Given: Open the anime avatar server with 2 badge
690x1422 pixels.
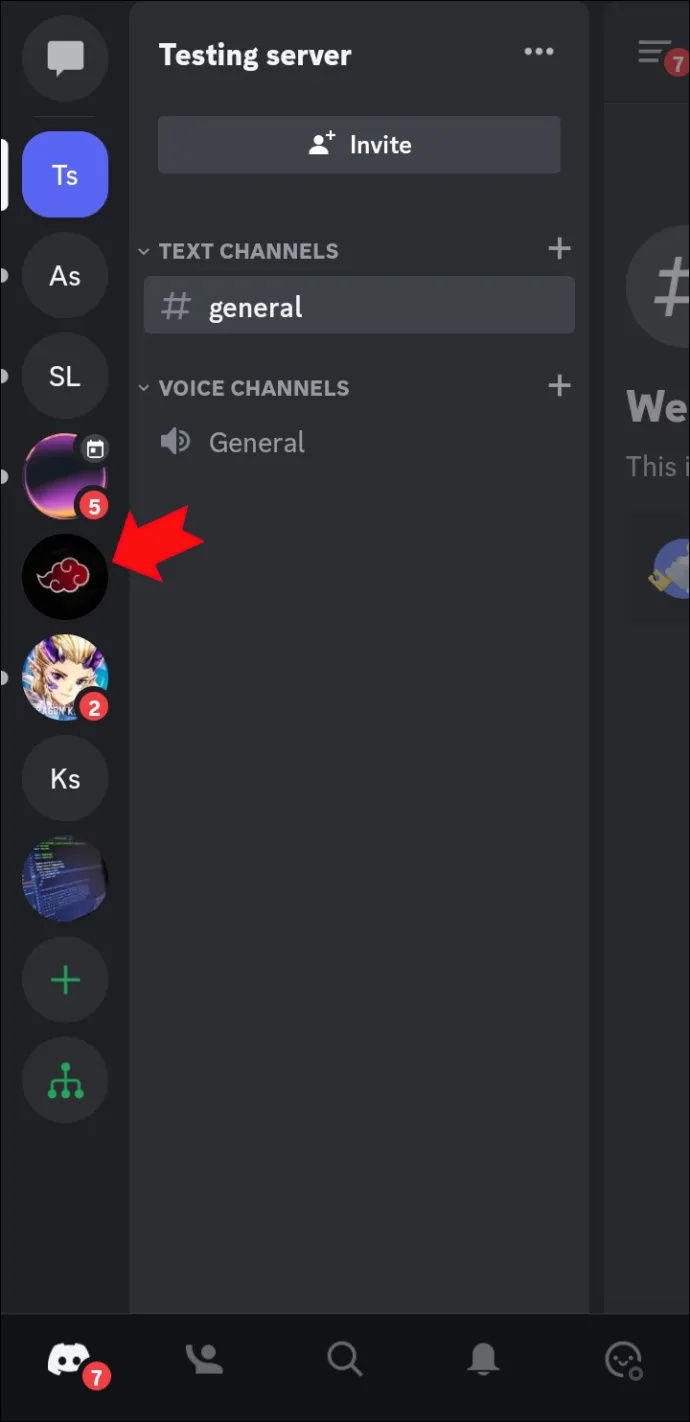Looking at the screenshot, I should 65,677.
